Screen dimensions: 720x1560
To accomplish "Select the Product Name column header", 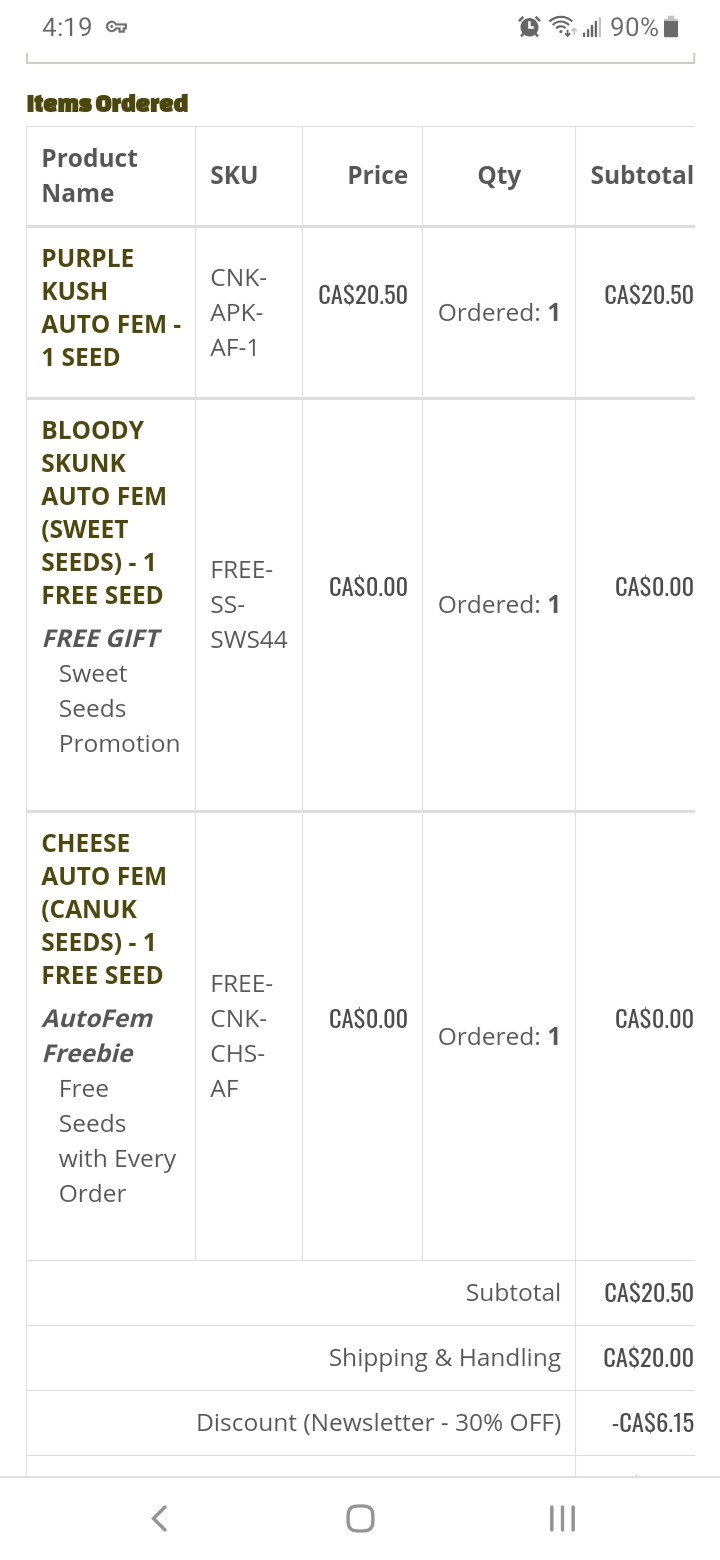I will tap(90, 175).
